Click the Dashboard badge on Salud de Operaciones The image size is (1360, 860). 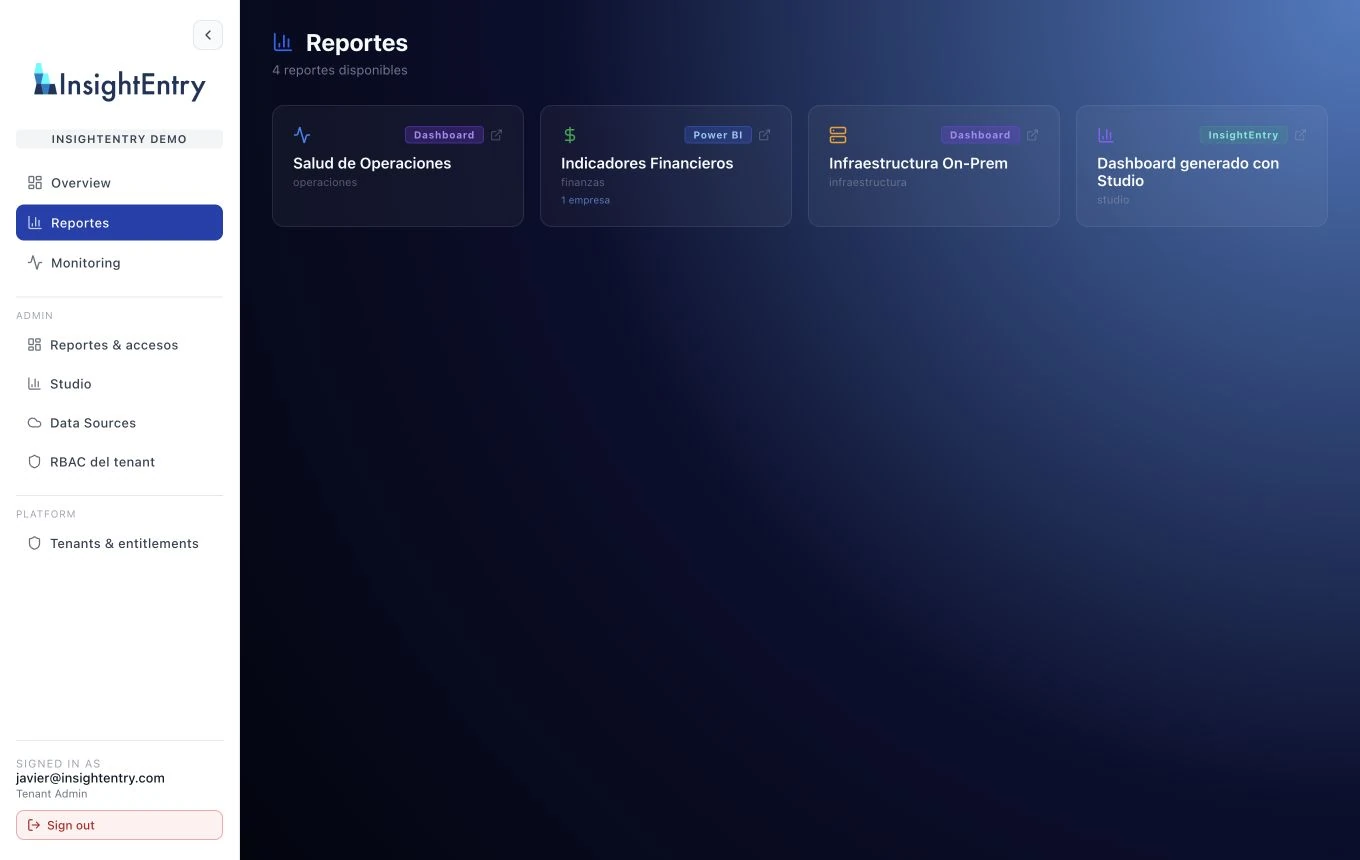pos(444,135)
